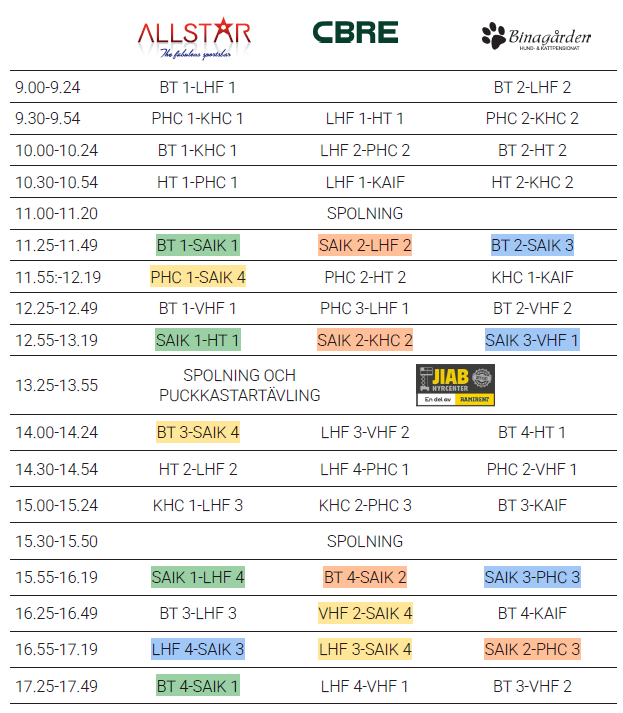This screenshot has width=623, height=713.
Task: Select the SPOLNING row at 11.00-11.20
Action: [365, 213]
